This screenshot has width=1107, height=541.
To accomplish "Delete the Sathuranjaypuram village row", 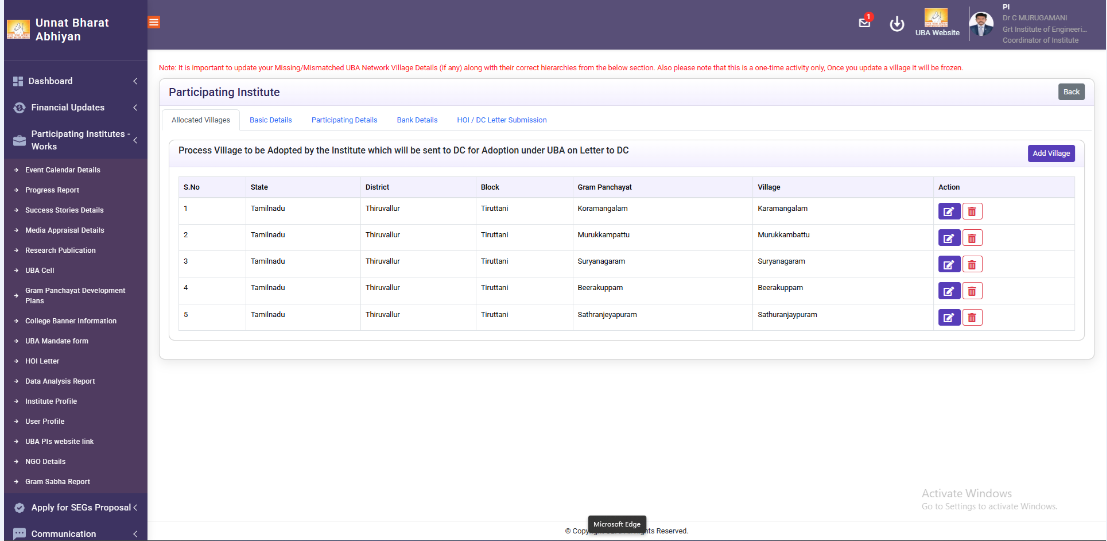I will tap(972, 317).
